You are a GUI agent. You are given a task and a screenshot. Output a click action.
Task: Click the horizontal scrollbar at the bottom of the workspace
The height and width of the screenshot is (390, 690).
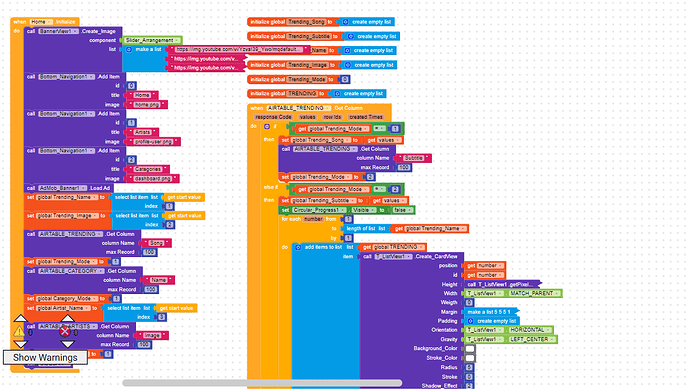[x=262, y=383]
